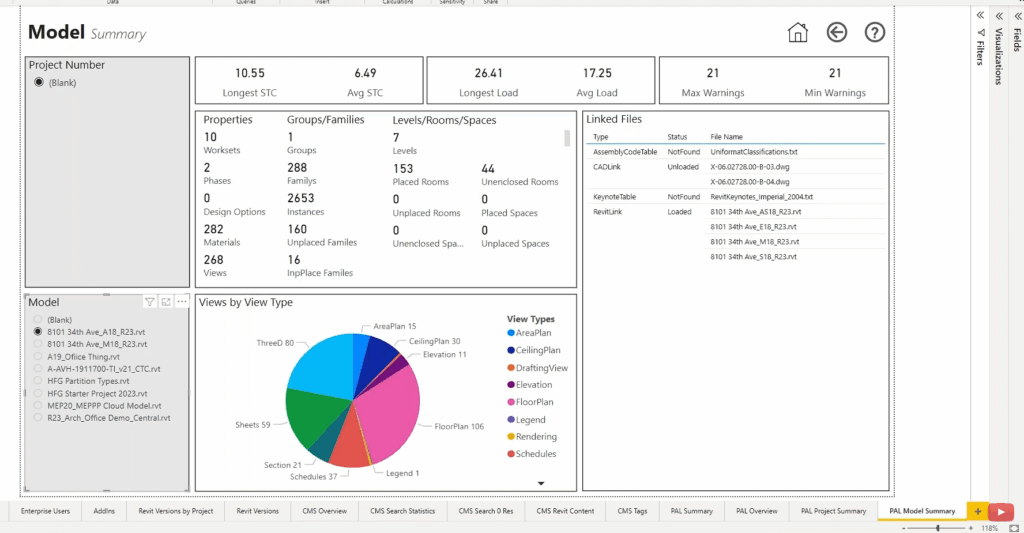Click the Home icon in report header
The image size is (1024, 533).
(797, 32)
